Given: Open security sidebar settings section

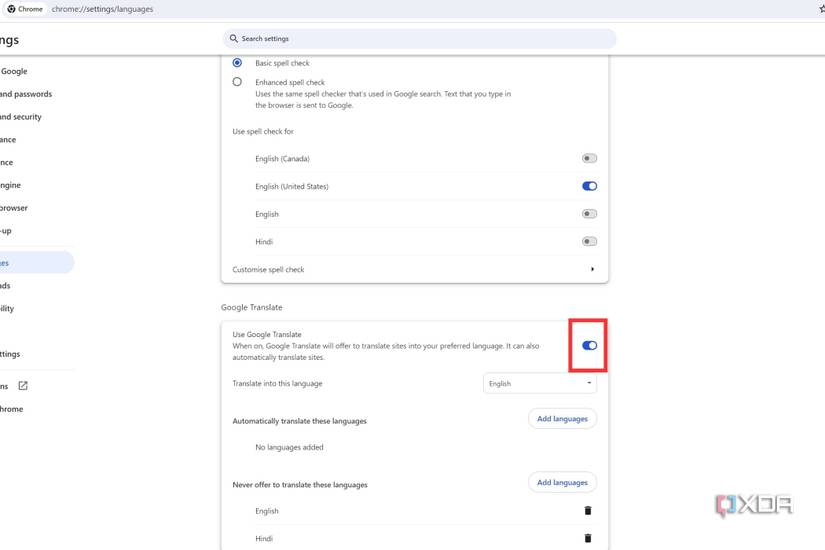Looking at the screenshot, I should [21, 117].
